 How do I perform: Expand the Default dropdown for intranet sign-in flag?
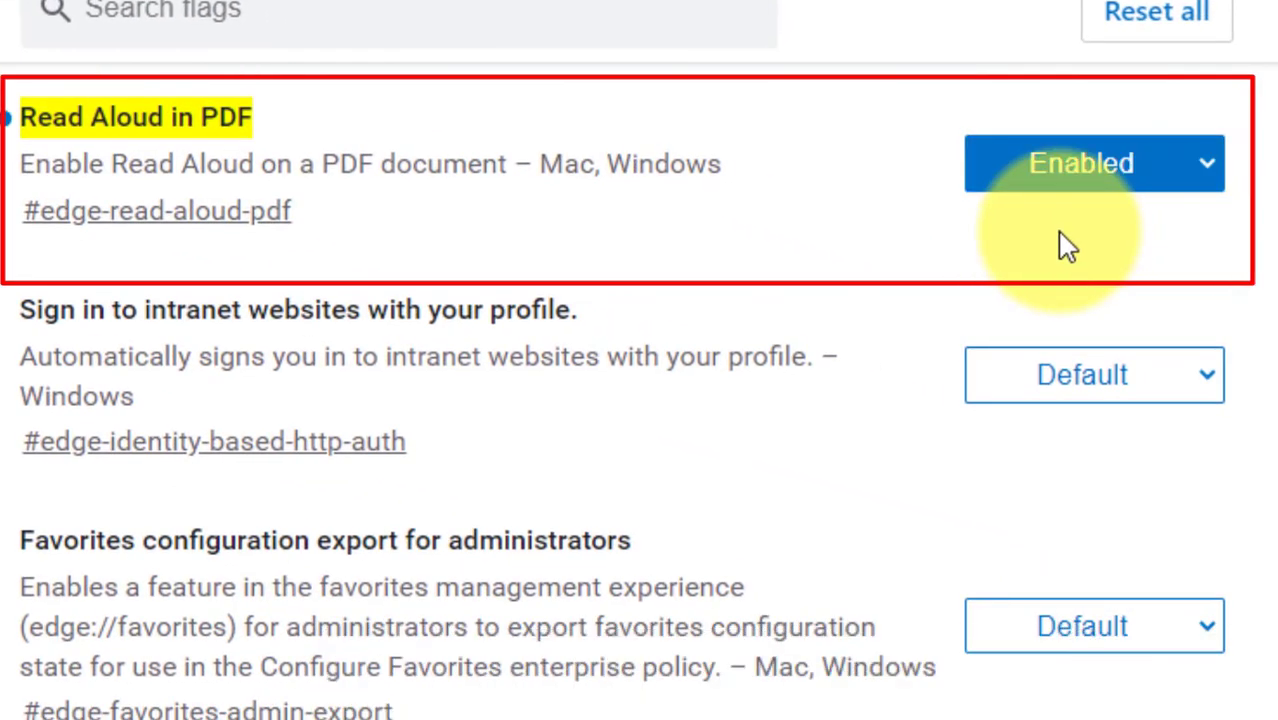point(1093,375)
